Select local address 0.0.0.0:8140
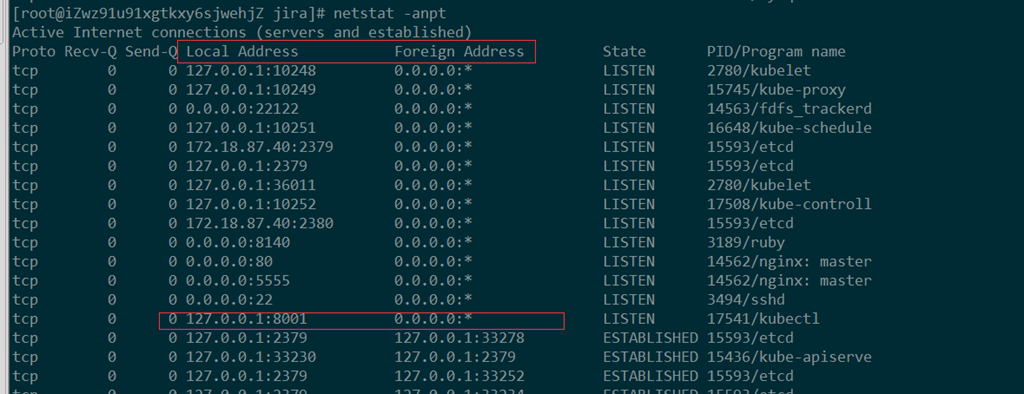This screenshot has width=1024, height=394. point(238,243)
